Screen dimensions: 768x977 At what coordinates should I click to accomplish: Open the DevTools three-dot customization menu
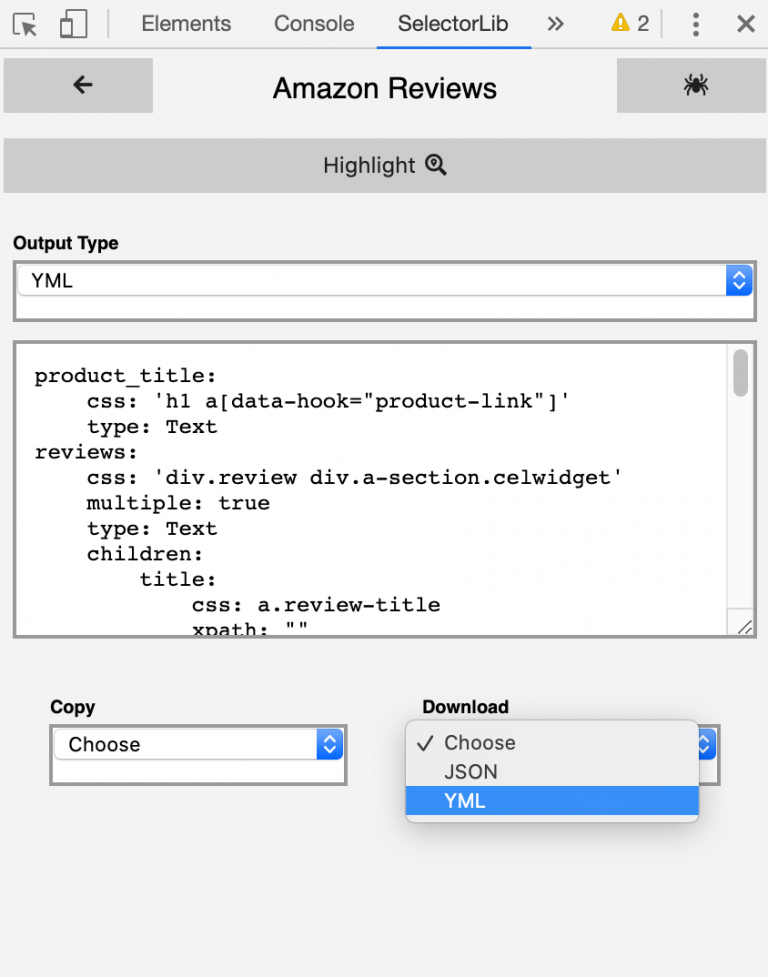tap(695, 23)
